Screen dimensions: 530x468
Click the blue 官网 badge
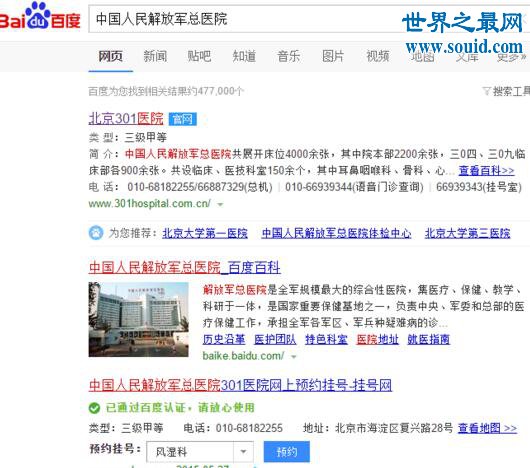[x=183, y=119]
